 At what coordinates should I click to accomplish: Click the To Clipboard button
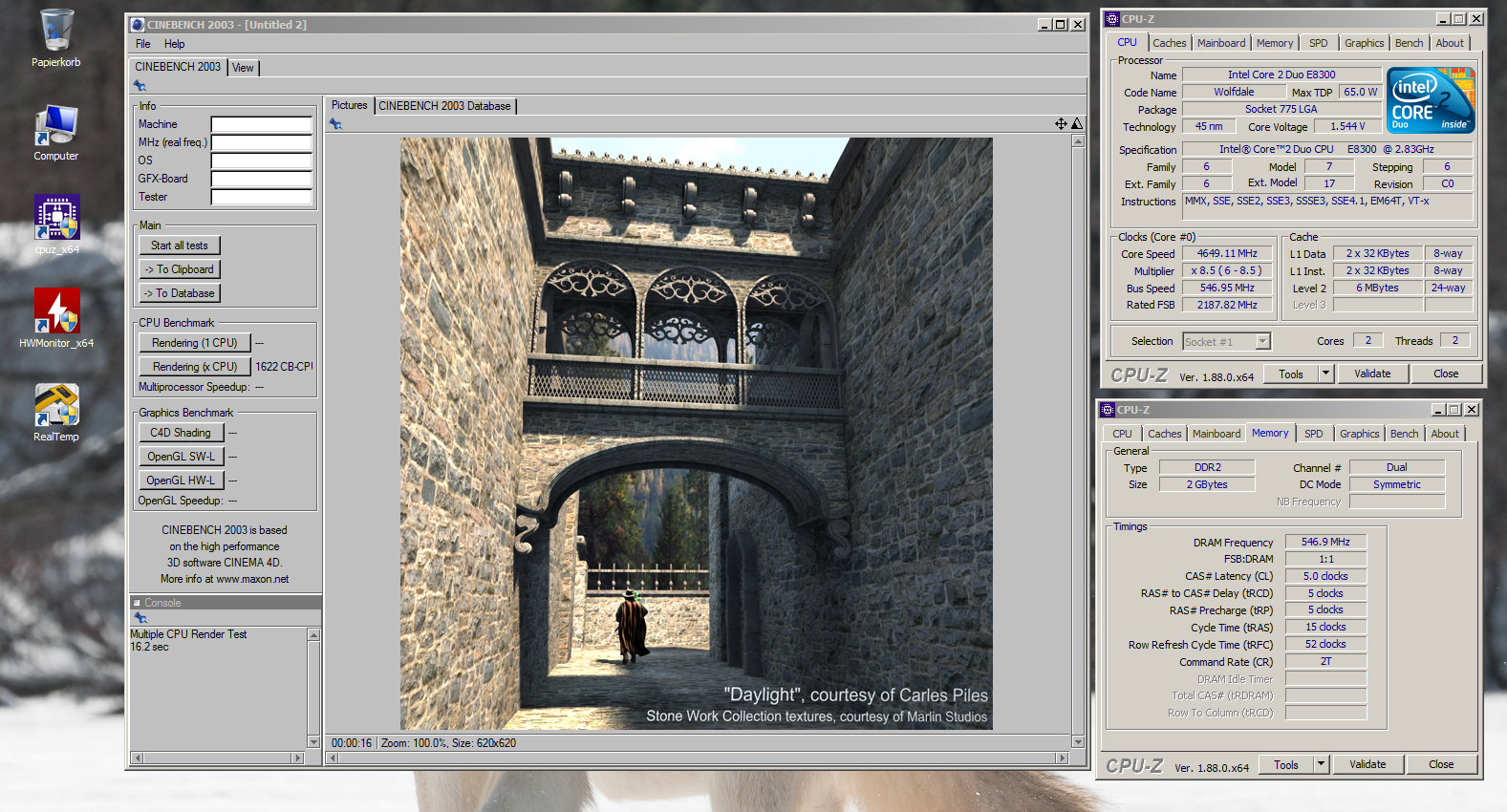(x=180, y=269)
